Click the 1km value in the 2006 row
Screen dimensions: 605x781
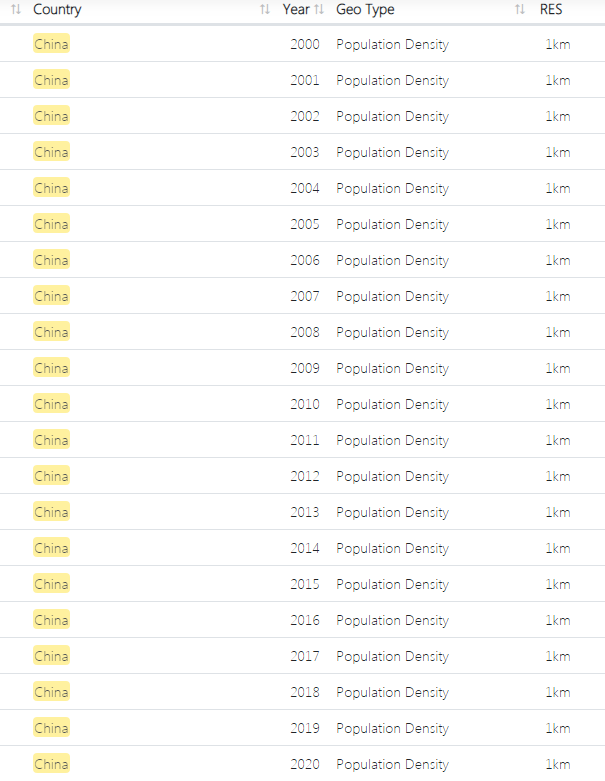(x=558, y=260)
